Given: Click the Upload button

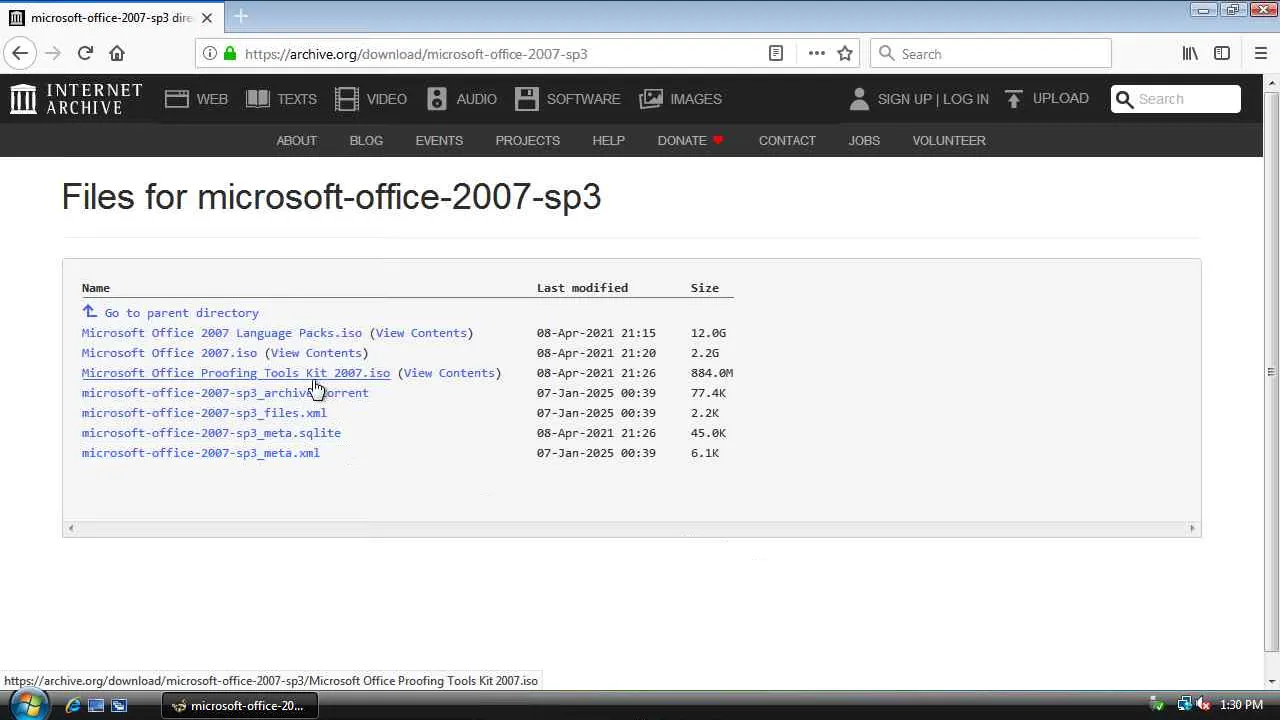Looking at the screenshot, I should pos(1046,99).
